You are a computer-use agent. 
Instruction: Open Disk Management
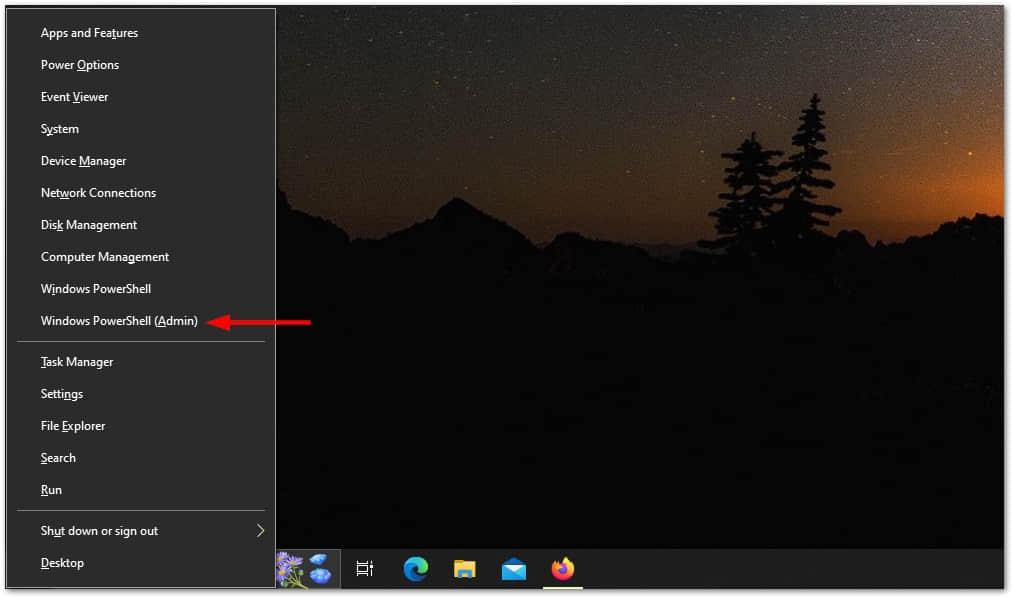pyautogui.click(x=89, y=225)
